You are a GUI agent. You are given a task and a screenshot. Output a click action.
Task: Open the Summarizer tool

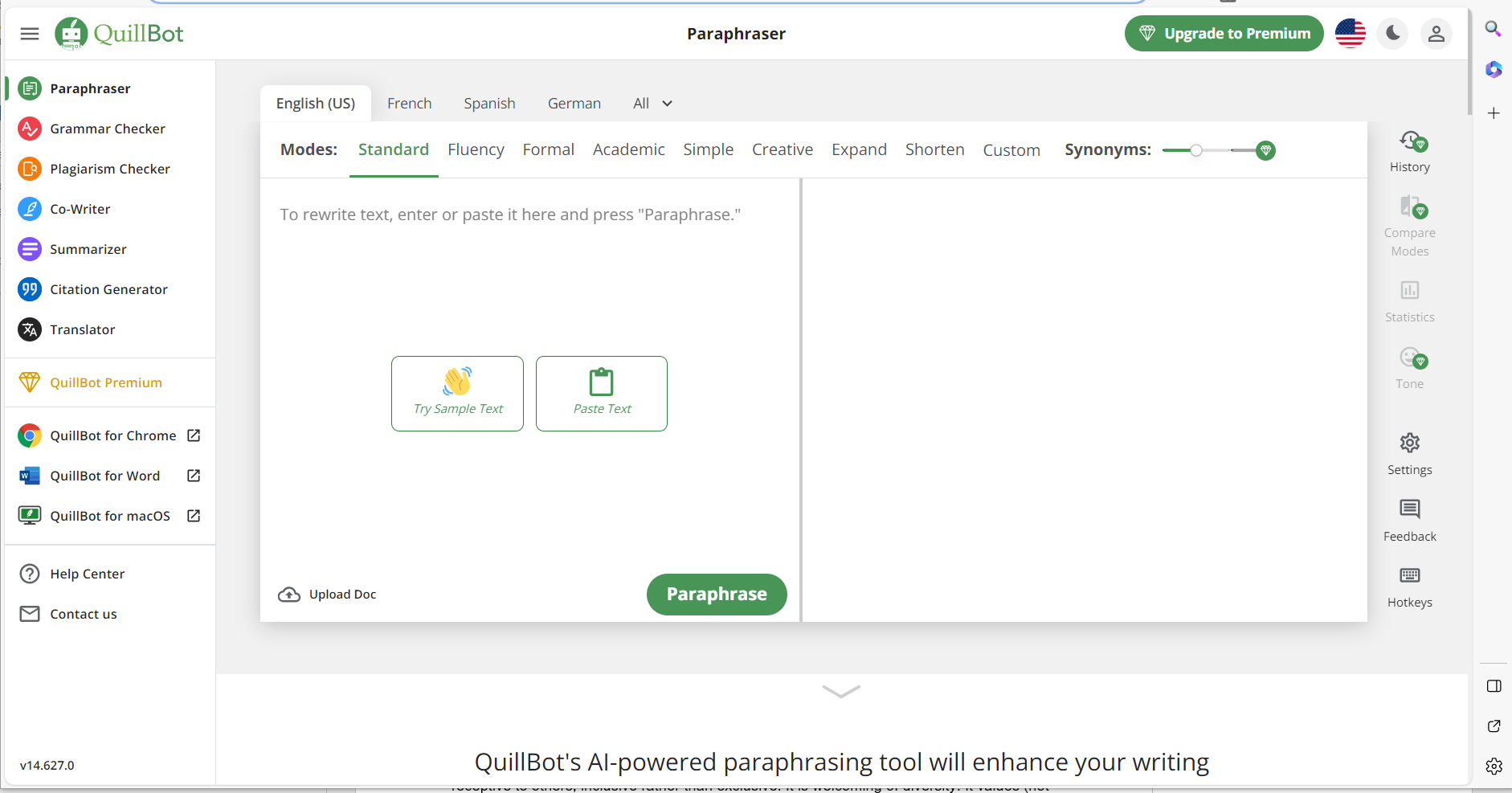(88, 249)
